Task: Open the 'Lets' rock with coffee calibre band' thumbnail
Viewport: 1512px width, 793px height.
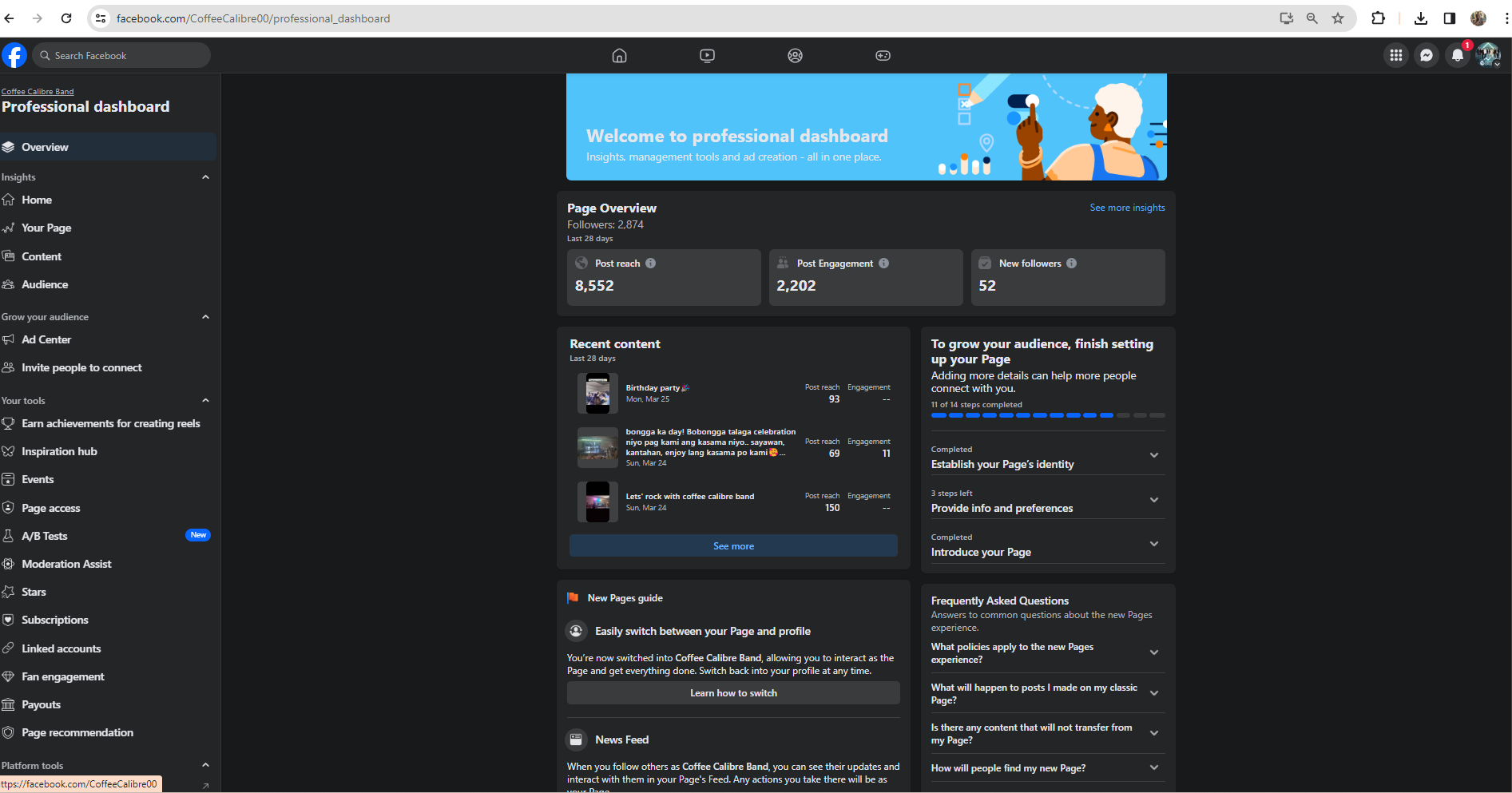Action: coord(597,502)
